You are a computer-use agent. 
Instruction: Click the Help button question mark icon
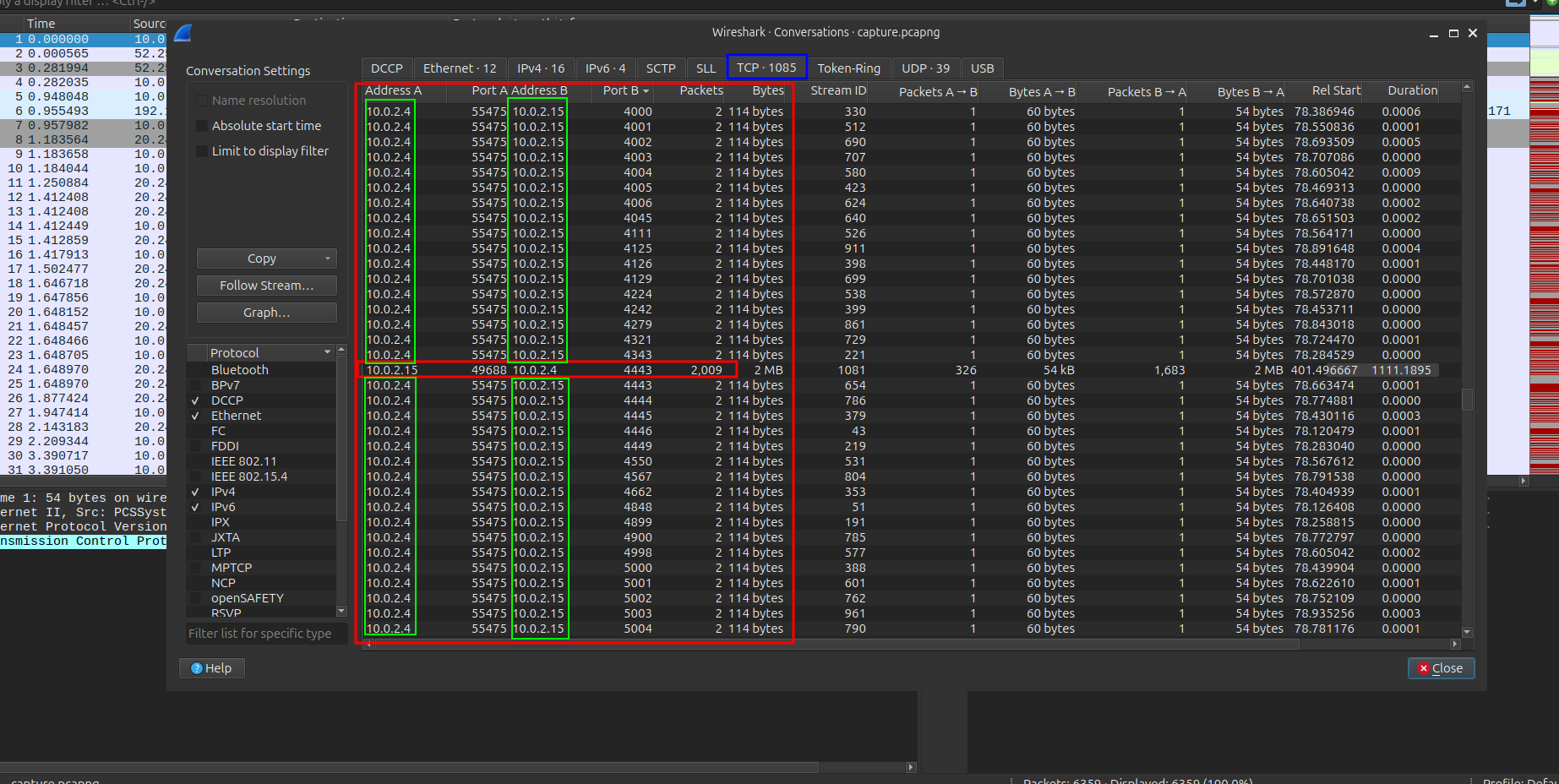click(197, 668)
